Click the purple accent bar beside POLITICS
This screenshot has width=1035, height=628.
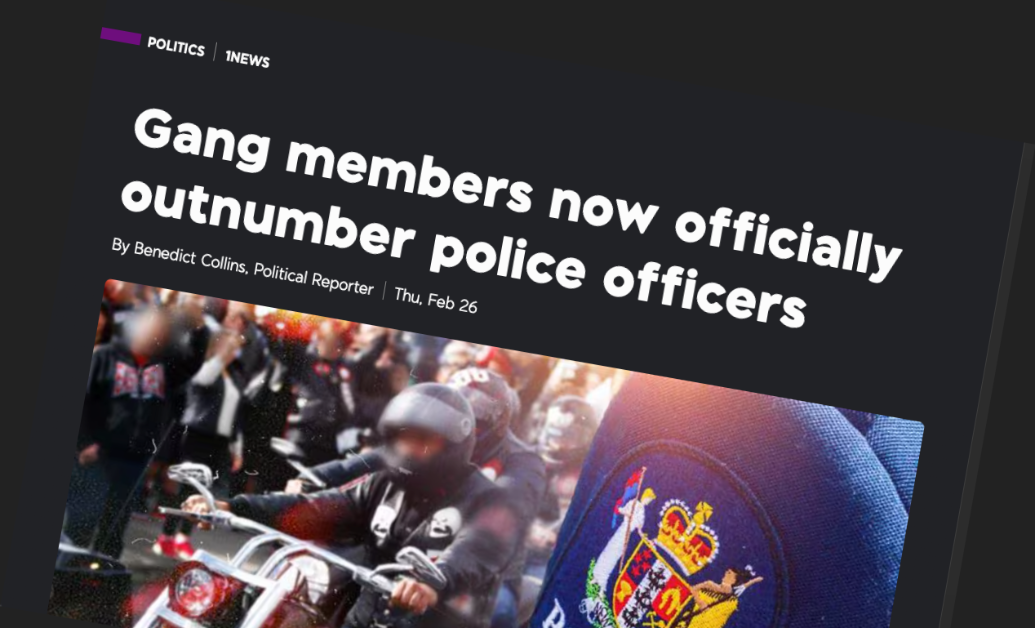[121, 36]
